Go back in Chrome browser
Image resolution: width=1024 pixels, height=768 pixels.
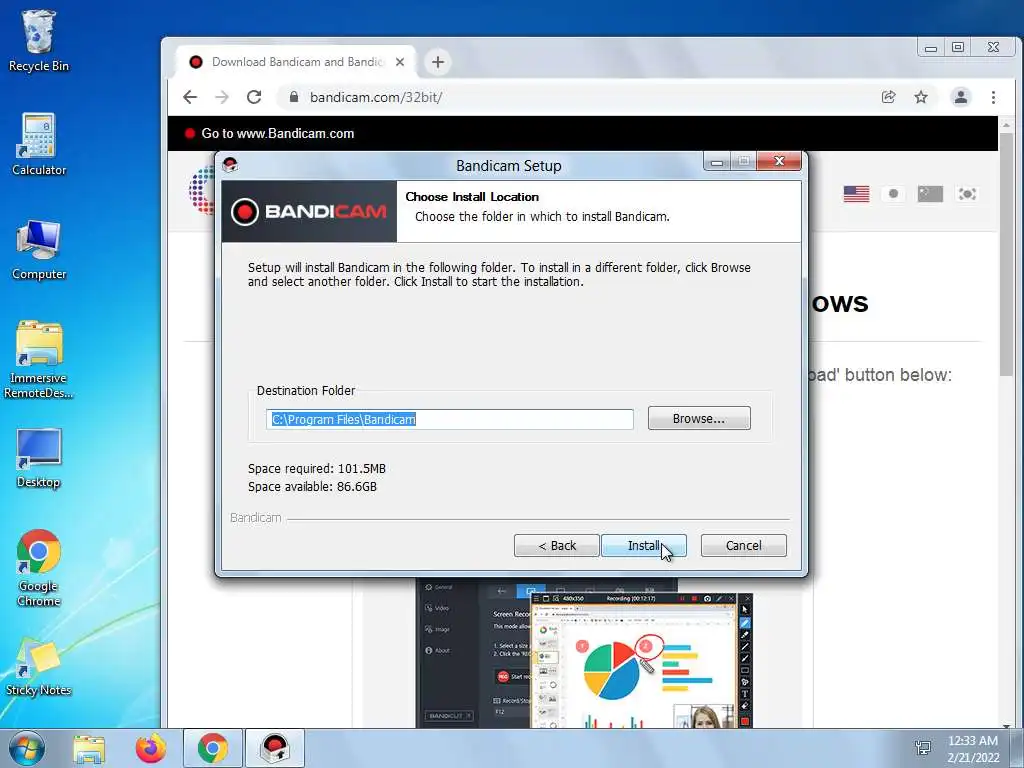click(190, 97)
